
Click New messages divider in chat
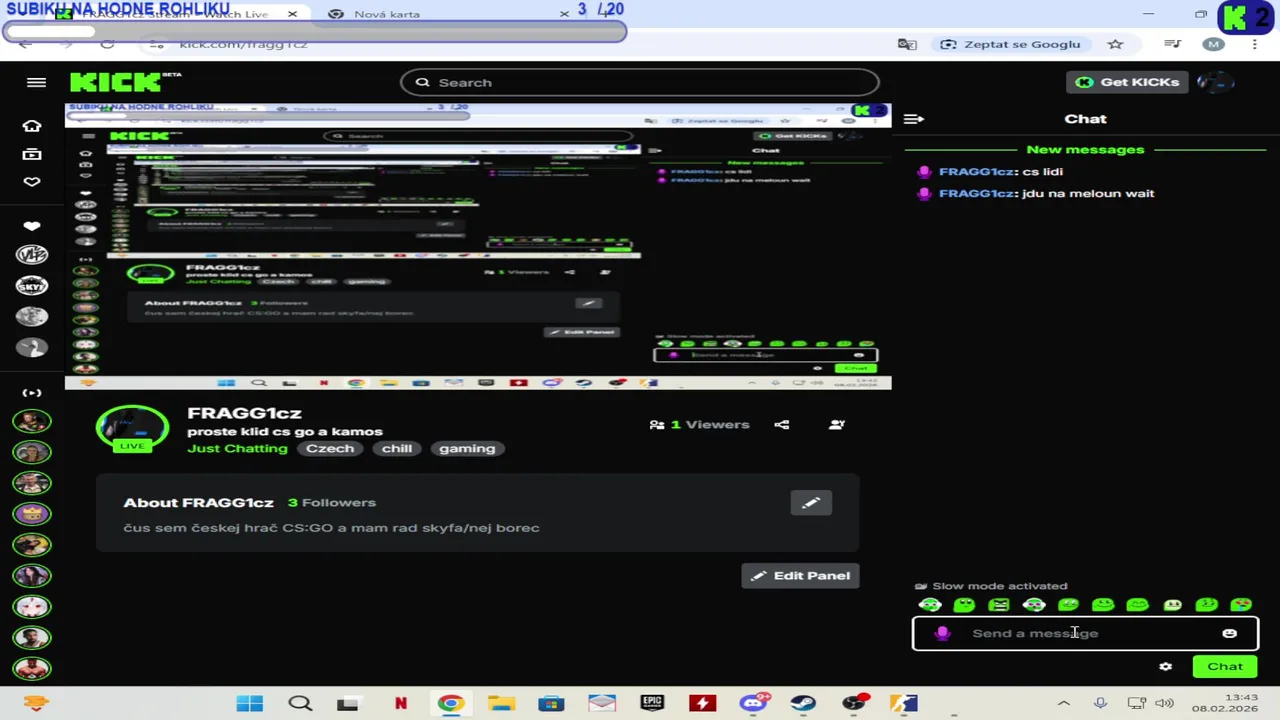[1085, 149]
